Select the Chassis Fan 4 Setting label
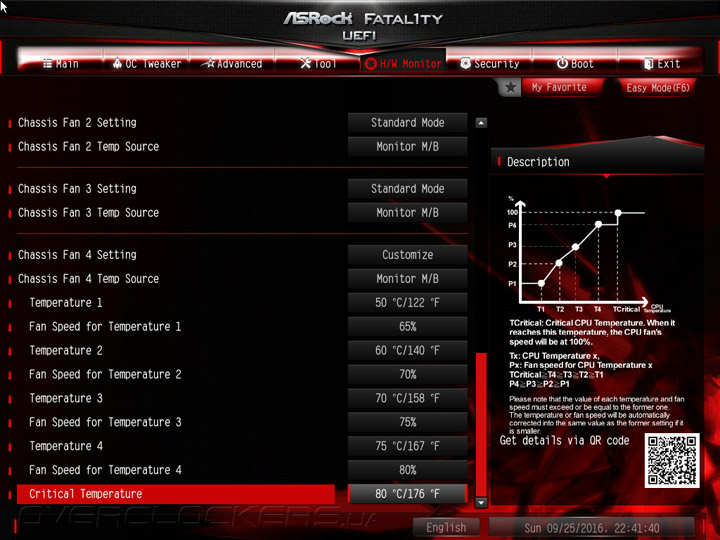Screen dimensions: 720x540 tap(77, 255)
